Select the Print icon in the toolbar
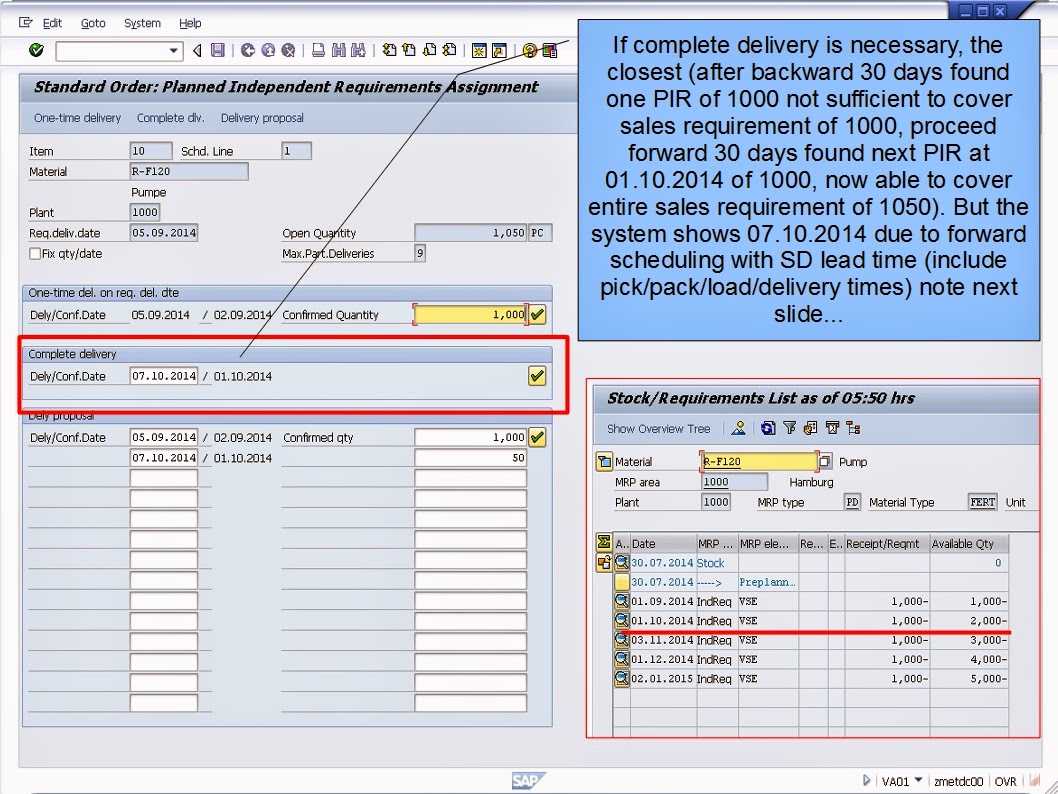The height and width of the screenshot is (794, 1058). [318, 49]
